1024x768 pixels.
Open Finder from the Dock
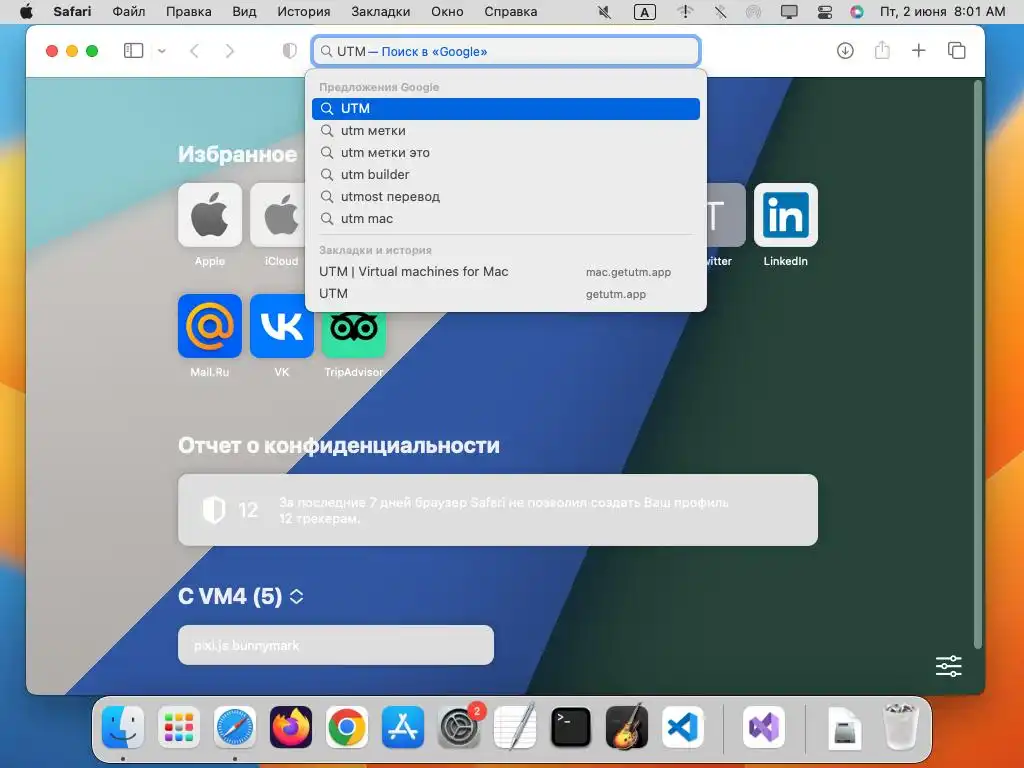tap(123, 727)
